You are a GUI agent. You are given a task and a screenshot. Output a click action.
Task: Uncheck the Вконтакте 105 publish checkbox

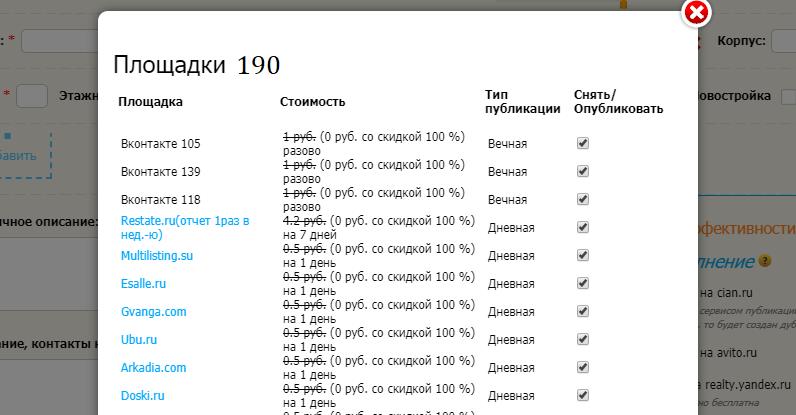pyautogui.click(x=583, y=144)
